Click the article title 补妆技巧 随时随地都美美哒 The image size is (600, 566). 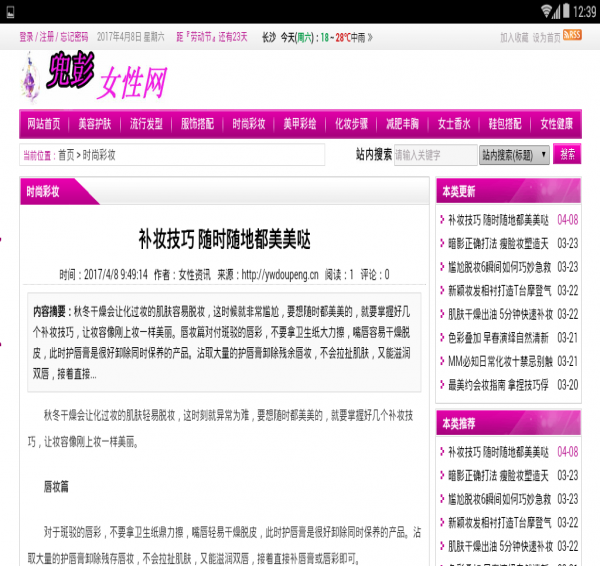click(225, 239)
